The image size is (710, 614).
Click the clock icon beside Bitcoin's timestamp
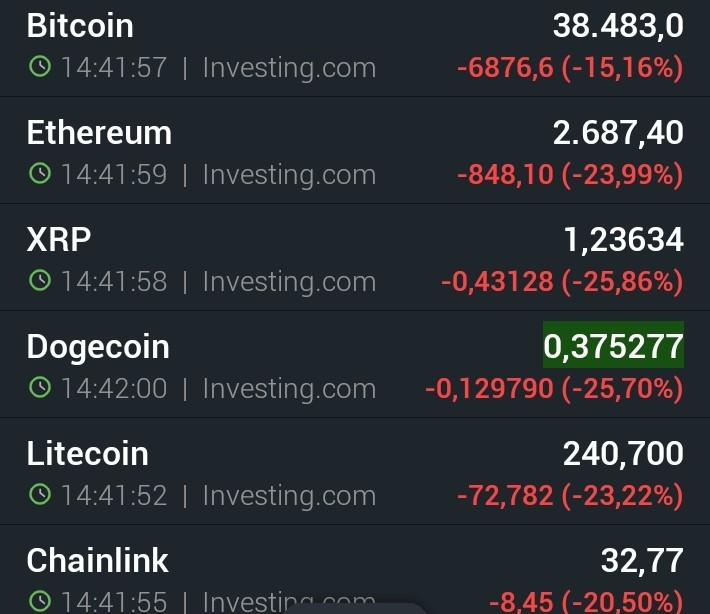[x=40, y=67]
